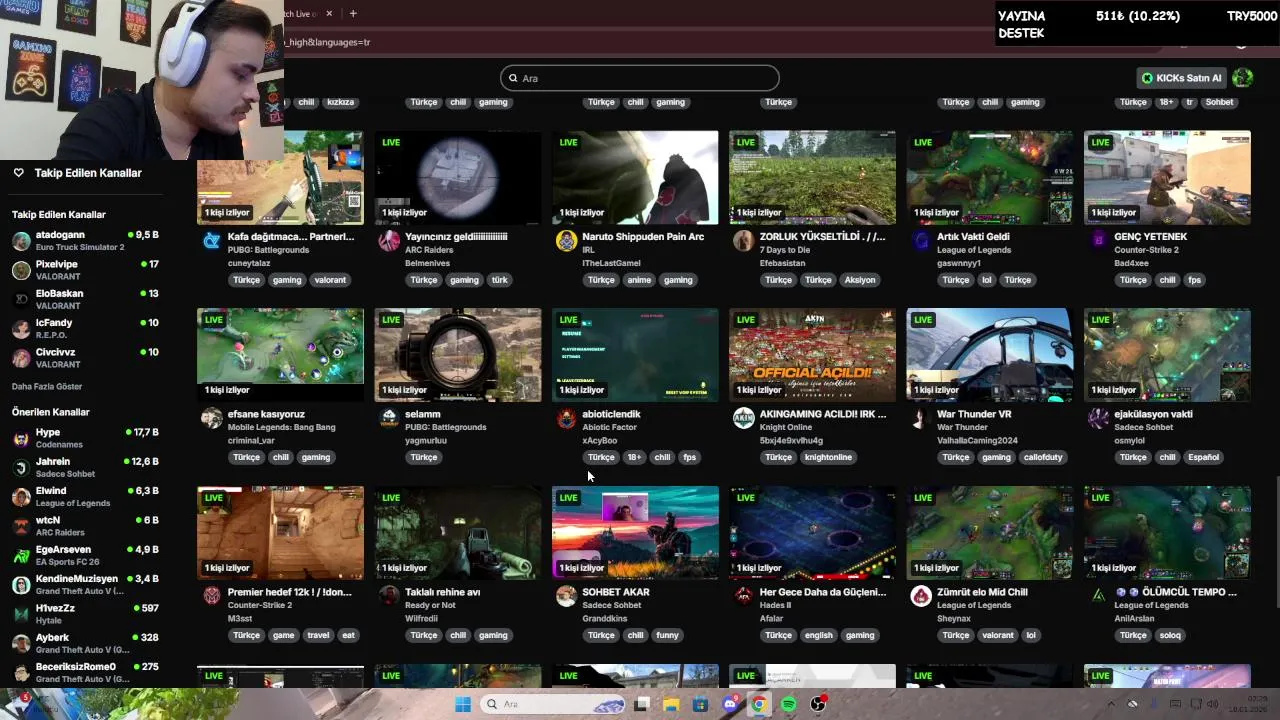Focus the Ara search field on Kick
This screenshot has height=720, width=1280.
pos(640,78)
